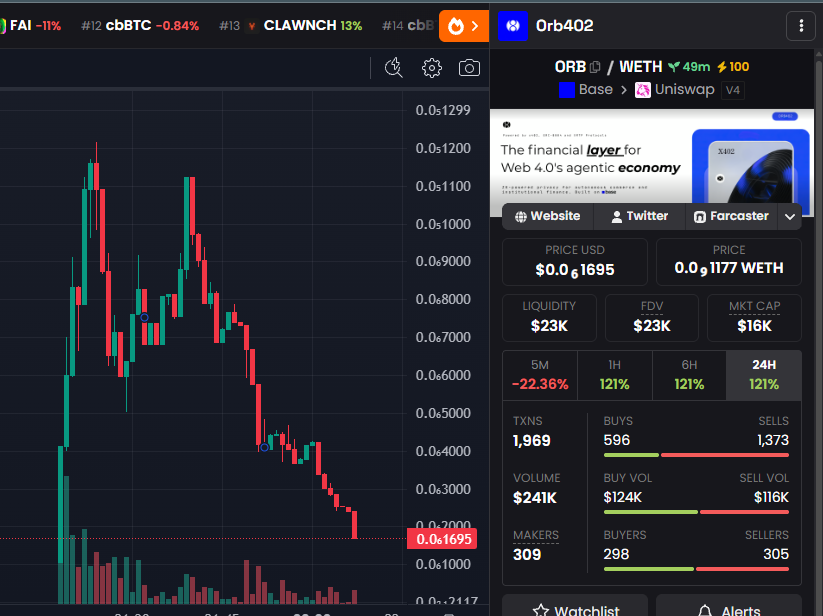Click the BUYS 596 value
The width and height of the screenshot is (823, 616).
[x=616, y=440]
